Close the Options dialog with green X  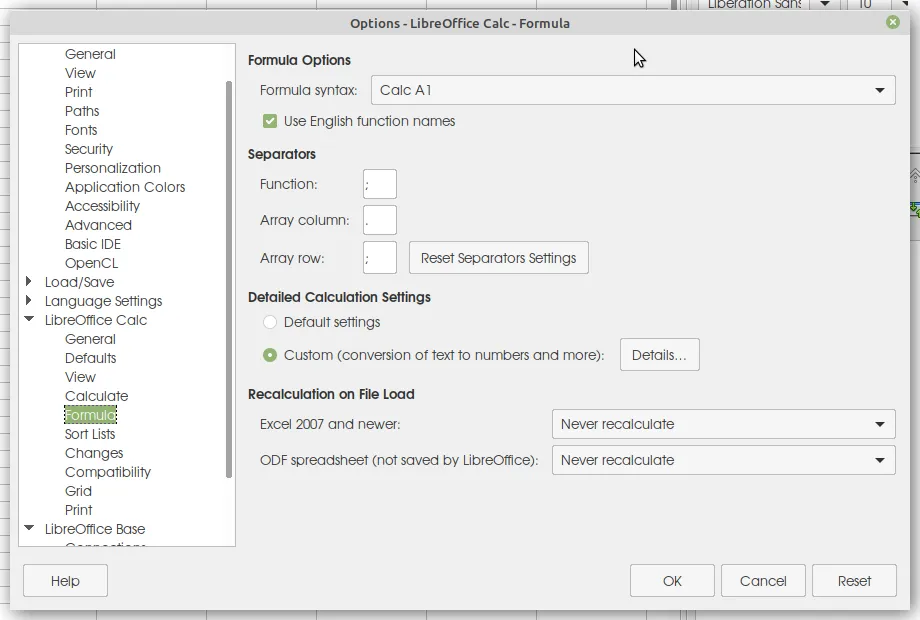pos(892,22)
